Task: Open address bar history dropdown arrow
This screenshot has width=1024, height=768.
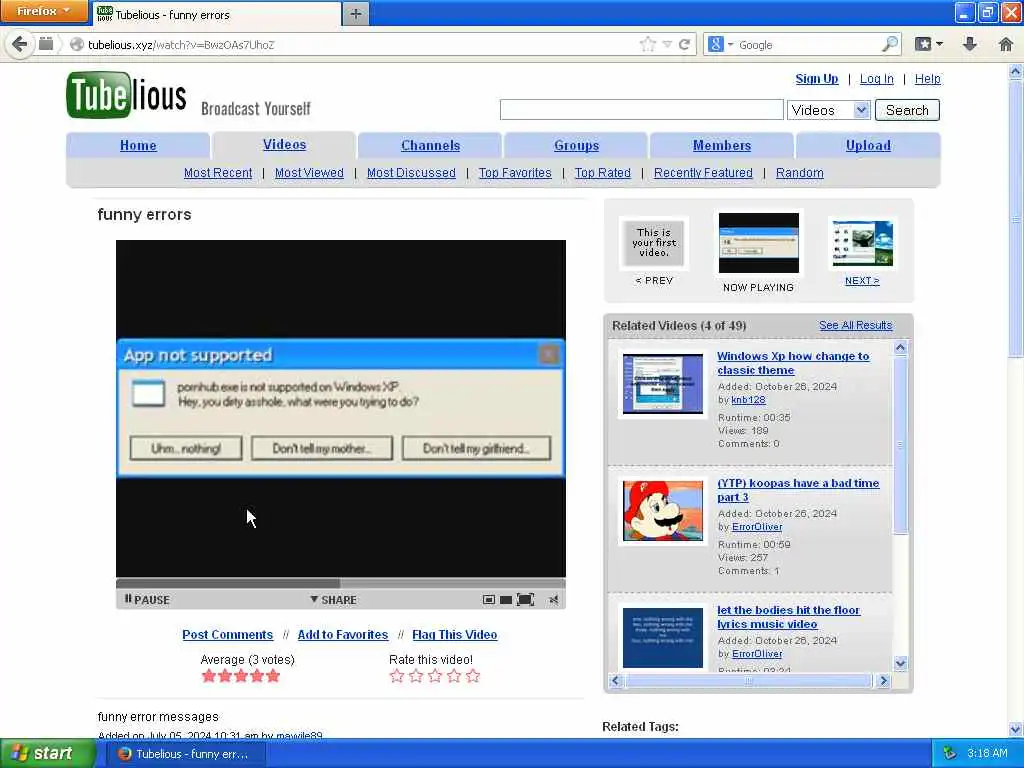Action: pos(667,44)
